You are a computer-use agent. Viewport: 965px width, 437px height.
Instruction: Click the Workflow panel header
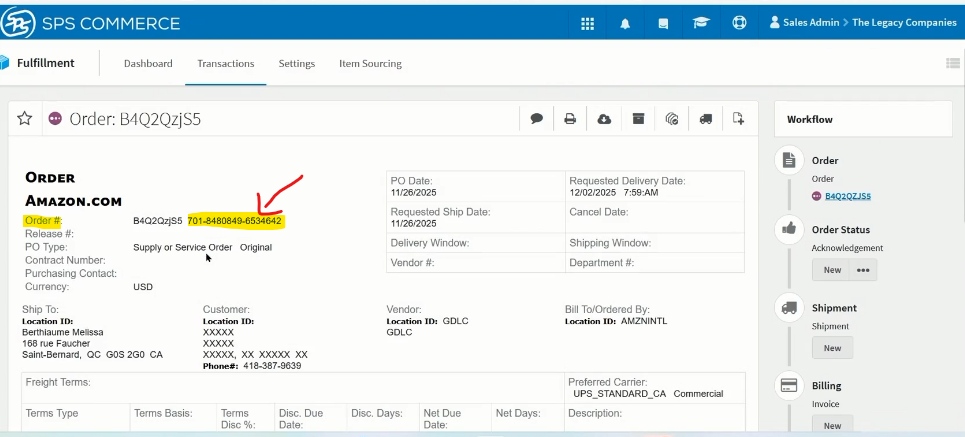(x=863, y=119)
